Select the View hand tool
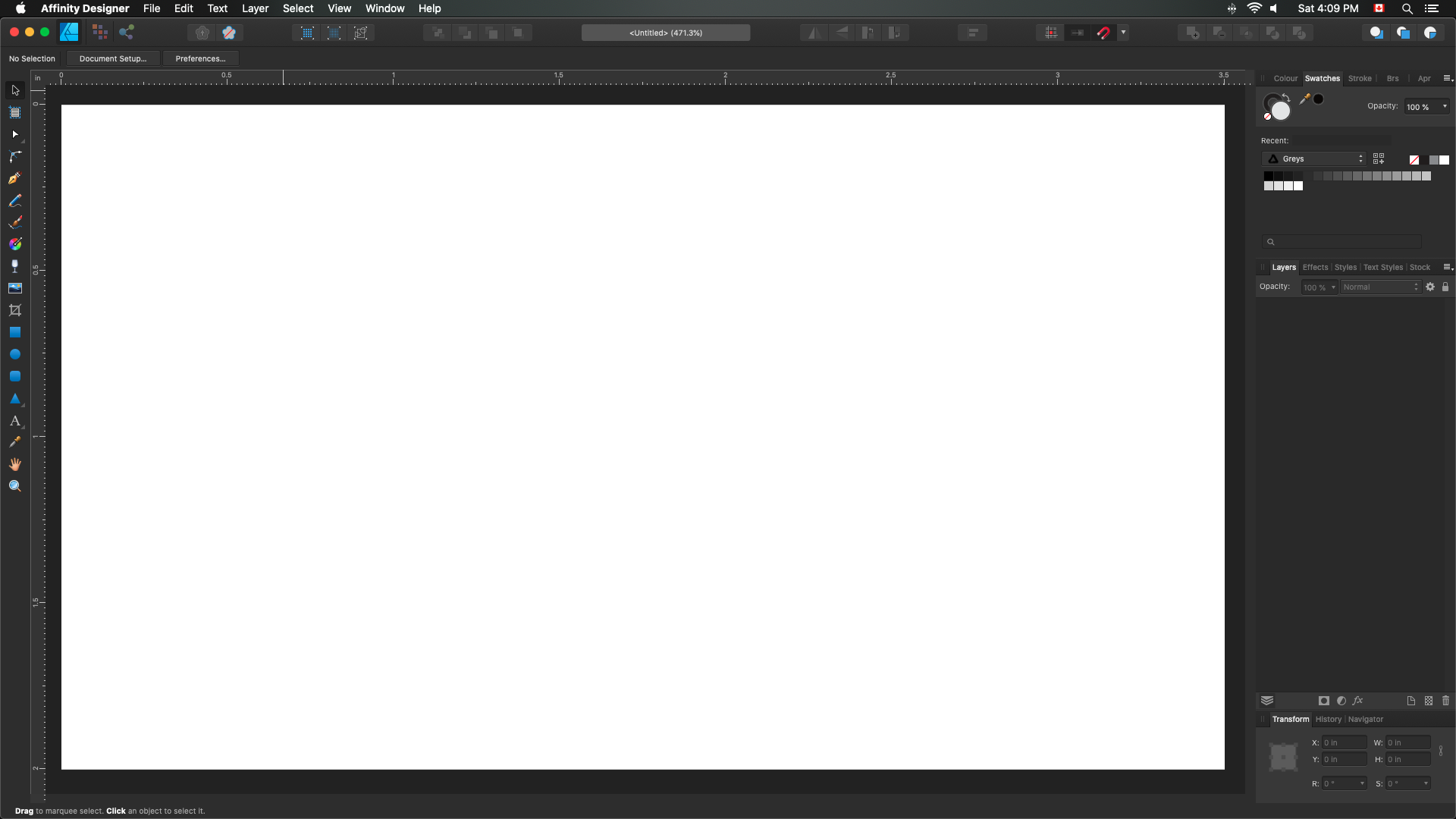Viewport: 1456px width, 819px height. coord(15,464)
